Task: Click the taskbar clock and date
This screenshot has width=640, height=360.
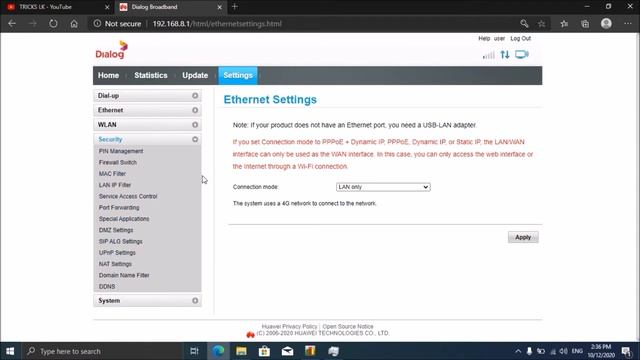Action: point(601,351)
